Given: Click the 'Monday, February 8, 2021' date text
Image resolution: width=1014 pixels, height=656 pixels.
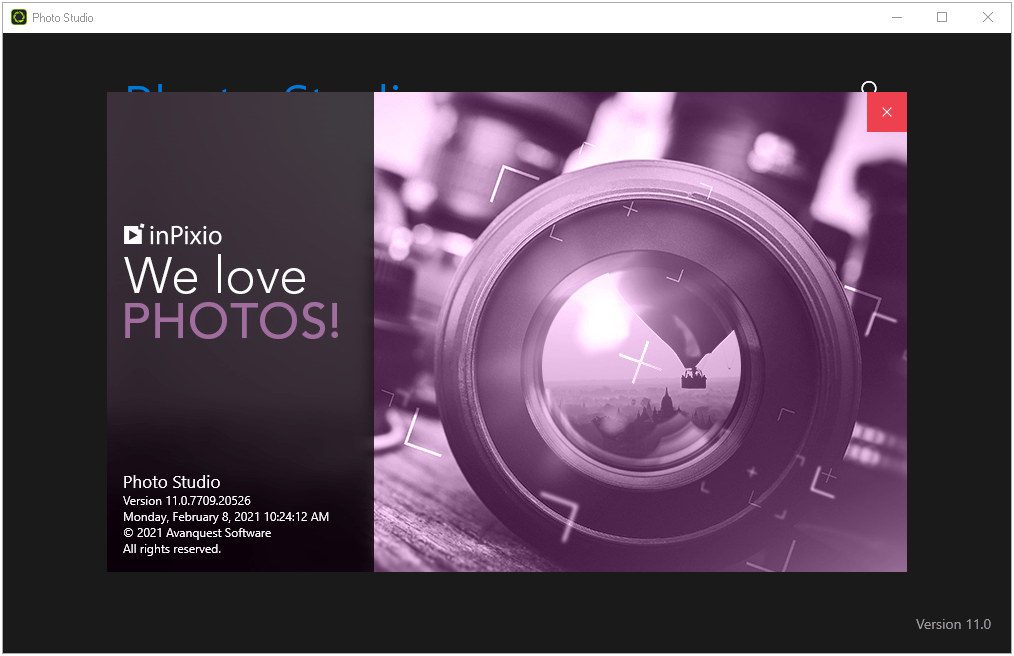Looking at the screenshot, I should pos(191,517).
